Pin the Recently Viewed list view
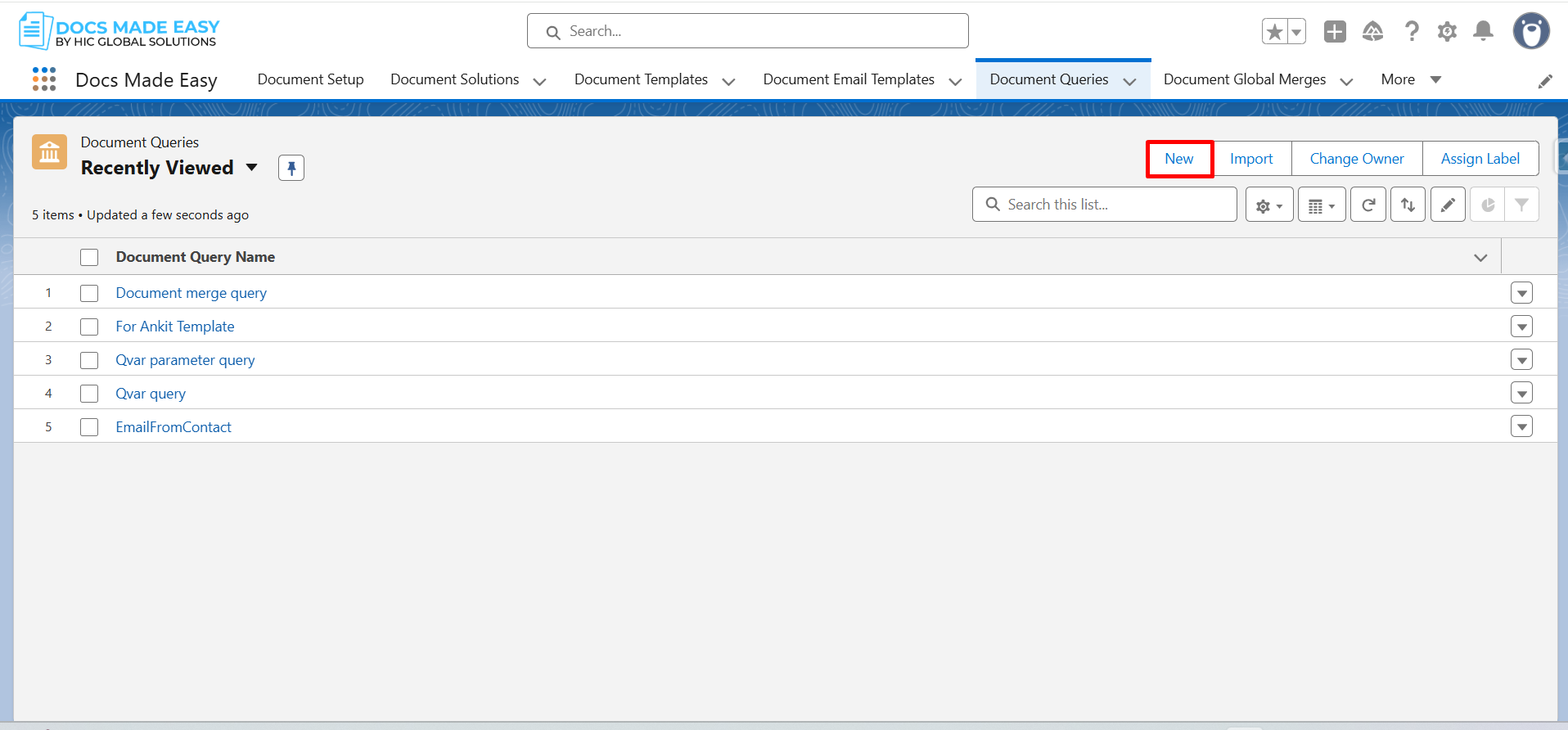1568x730 pixels. click(x=291, y=168)
